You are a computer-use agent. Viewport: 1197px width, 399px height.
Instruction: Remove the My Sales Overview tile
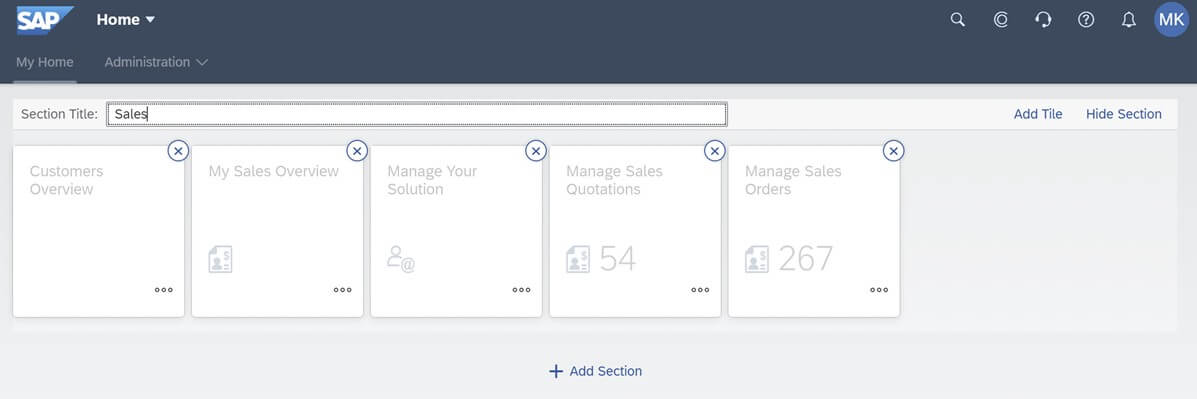coord(357,151)
